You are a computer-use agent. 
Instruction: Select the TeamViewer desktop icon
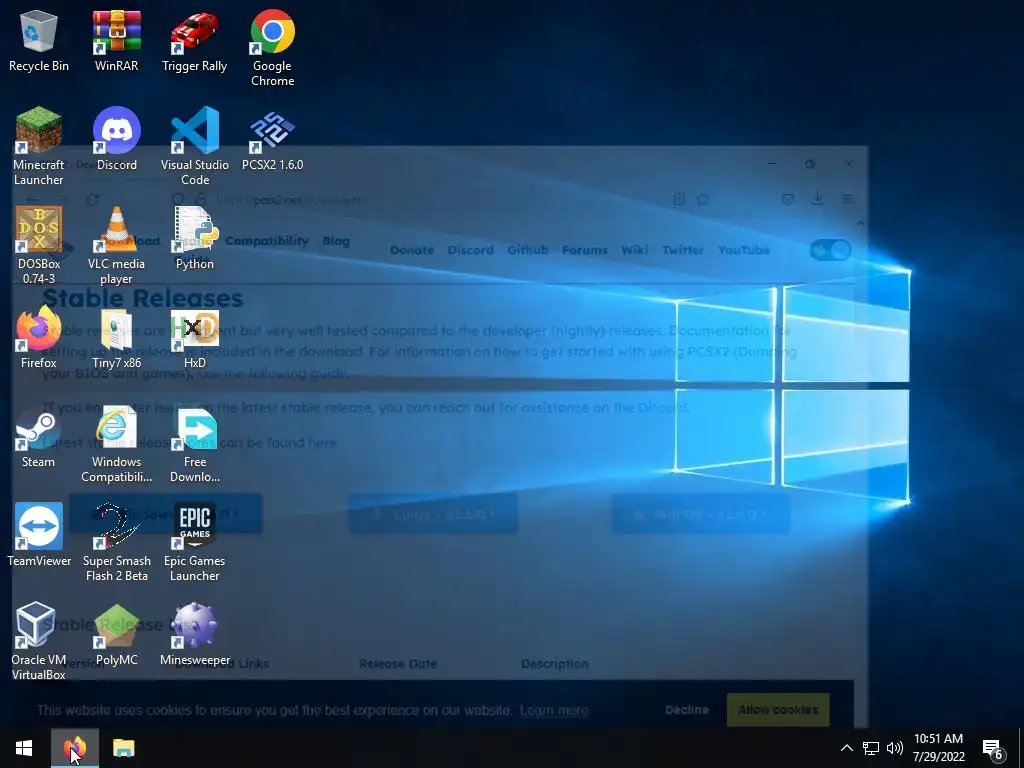pos(39,535)
